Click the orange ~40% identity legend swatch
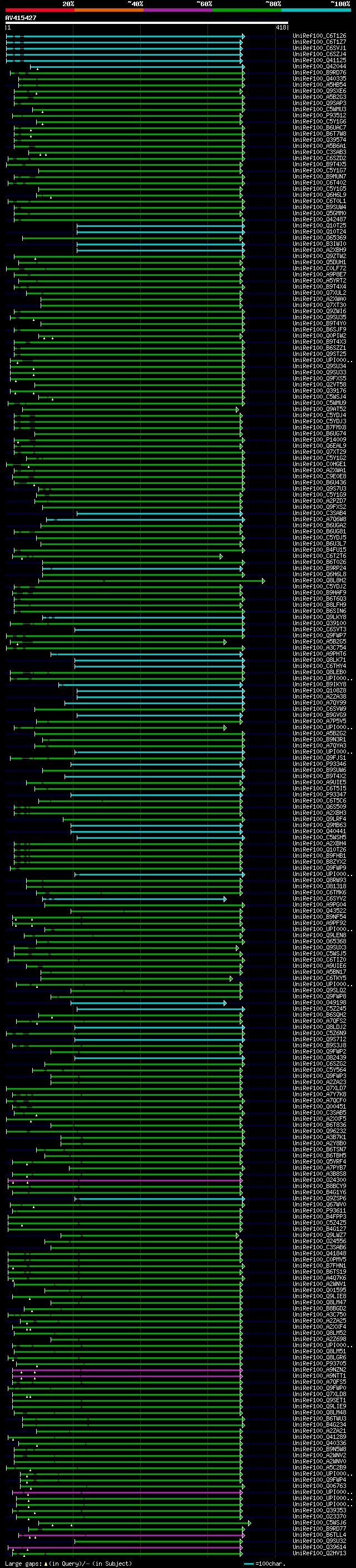Screen dimensions: 356x1568 (109, 10)
